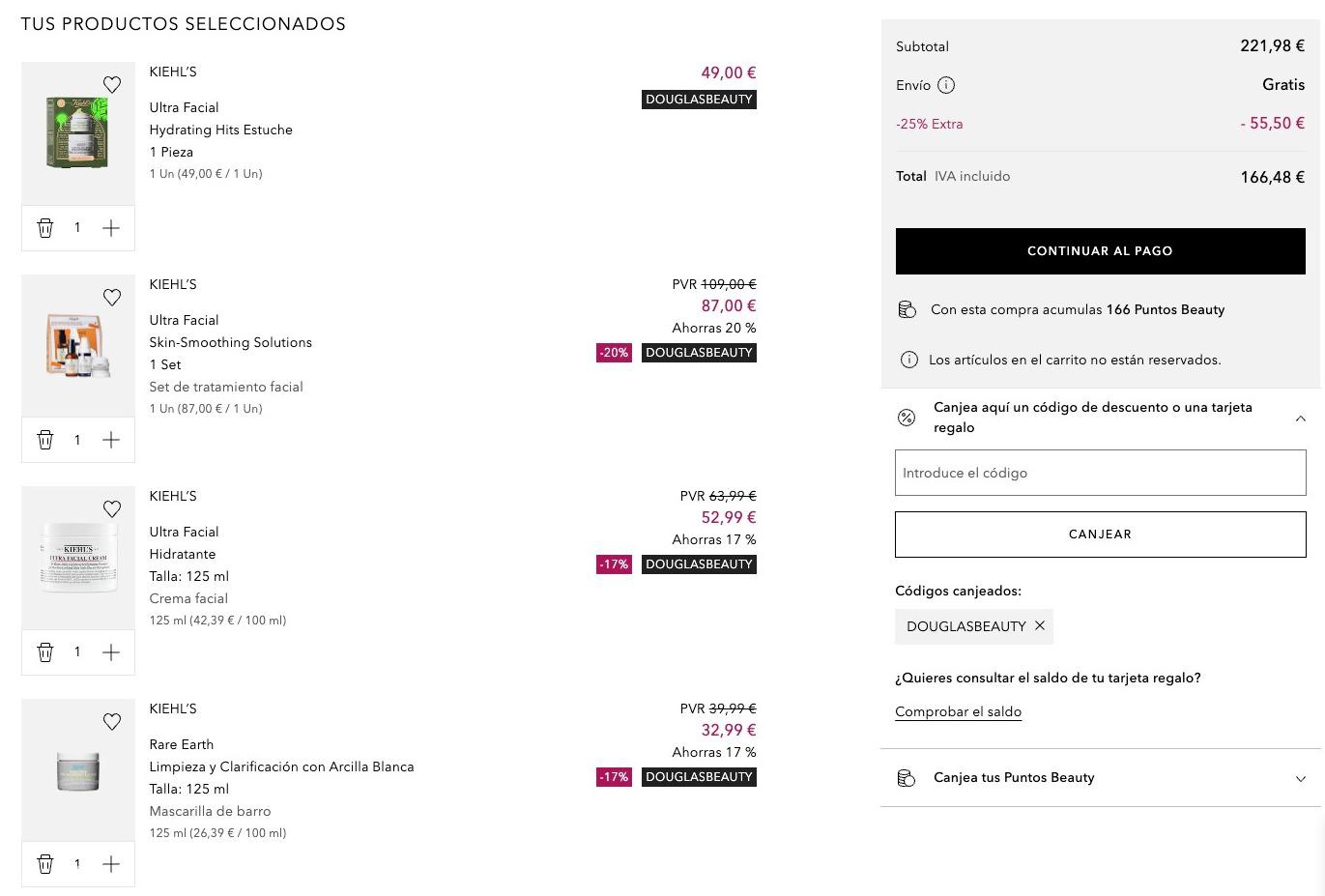Click the Introduce el código field

[1100, 473]
